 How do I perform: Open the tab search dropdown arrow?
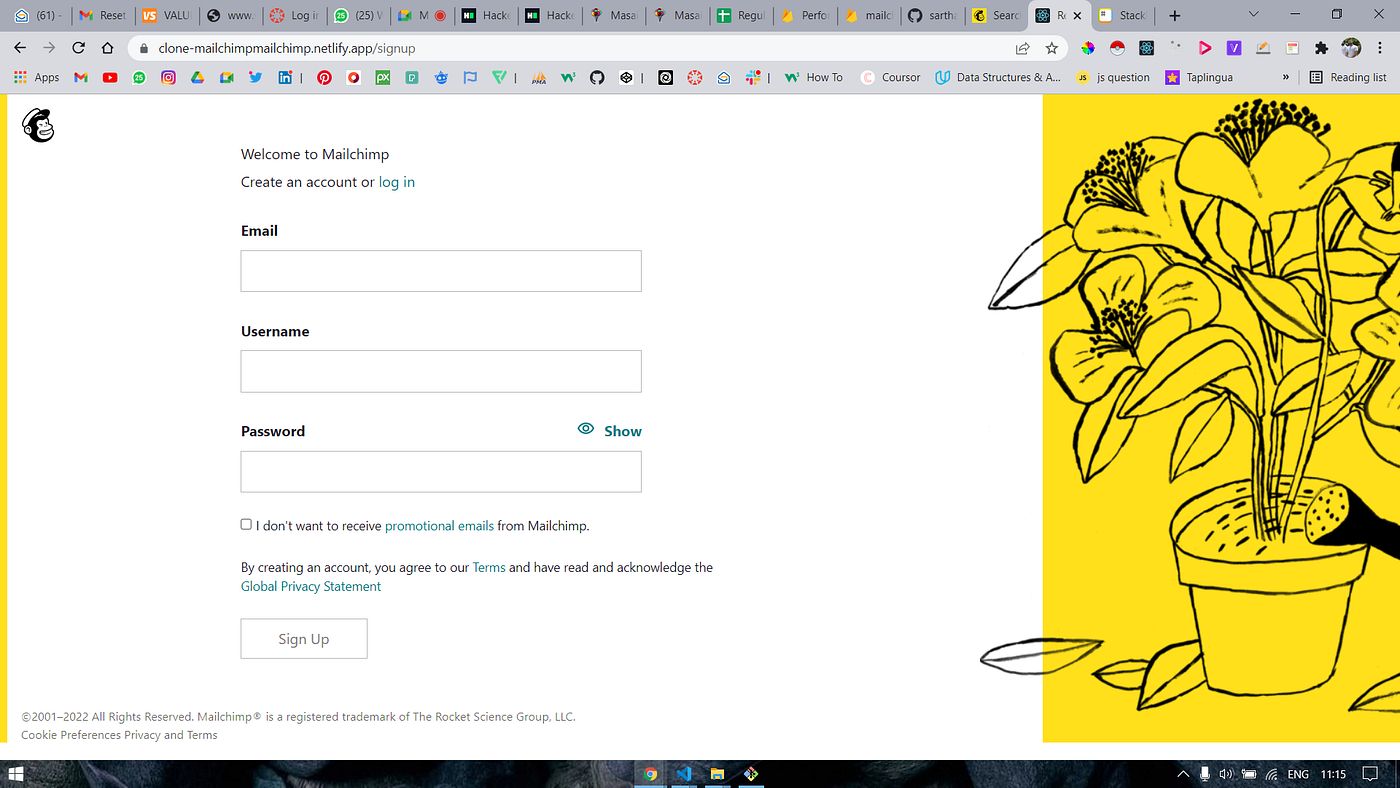coord(1255,15)
